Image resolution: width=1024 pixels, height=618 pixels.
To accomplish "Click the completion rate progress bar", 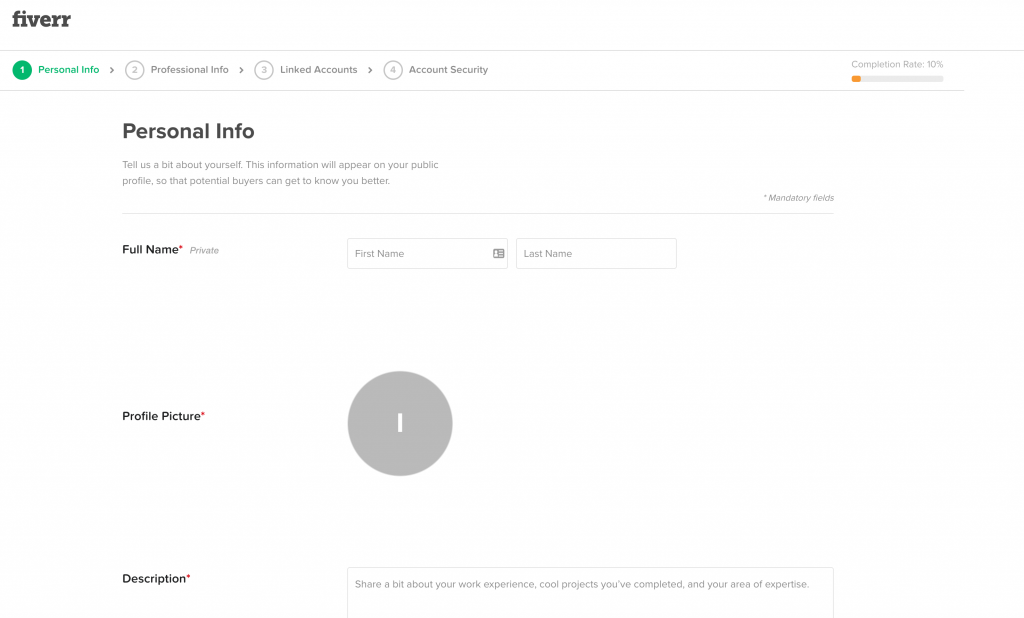I will point(897,78).
